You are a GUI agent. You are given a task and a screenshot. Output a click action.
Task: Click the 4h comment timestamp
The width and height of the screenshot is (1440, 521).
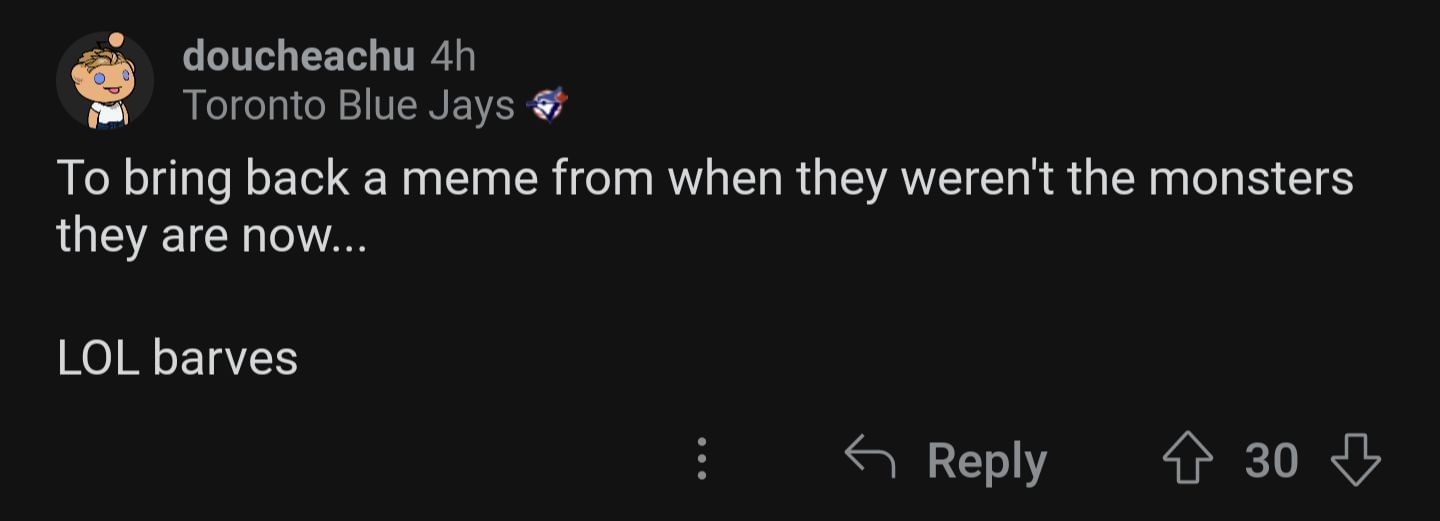[x=453, y=57]
